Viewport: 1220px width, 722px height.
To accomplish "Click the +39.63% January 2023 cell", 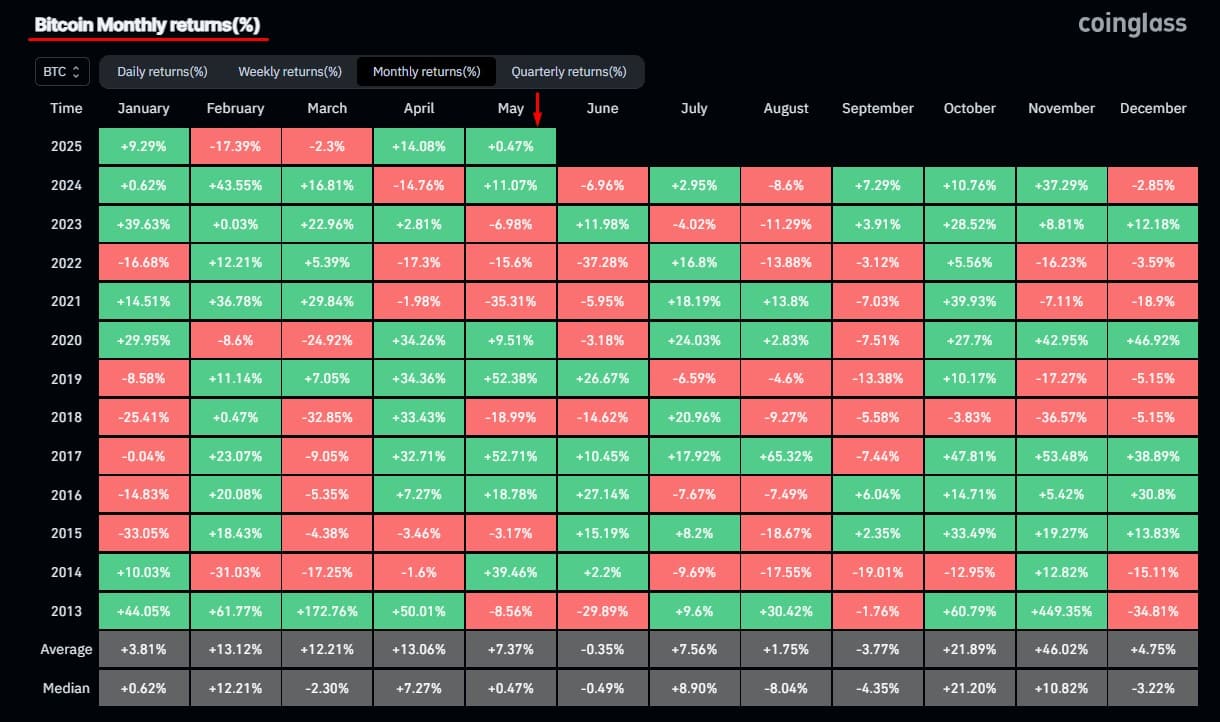I will (x=144, y=224).
